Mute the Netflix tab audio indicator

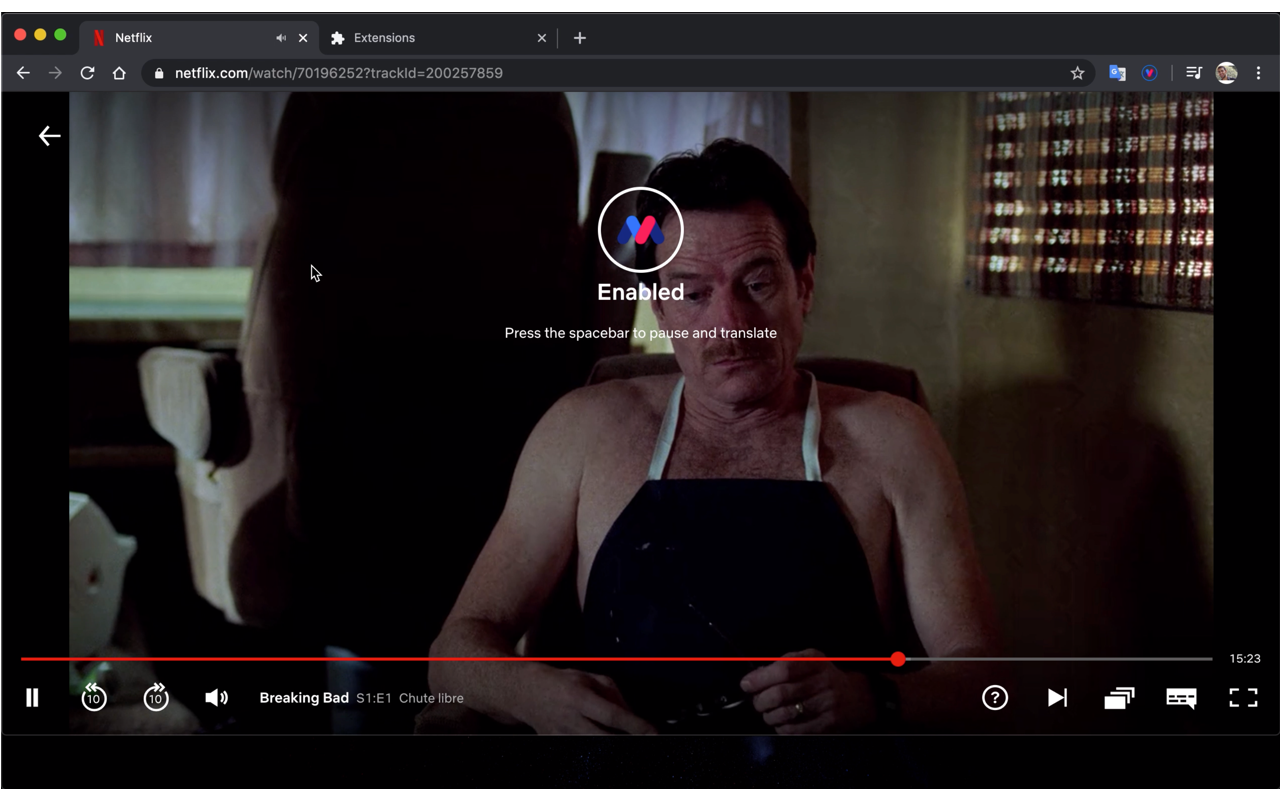(281, 38)
